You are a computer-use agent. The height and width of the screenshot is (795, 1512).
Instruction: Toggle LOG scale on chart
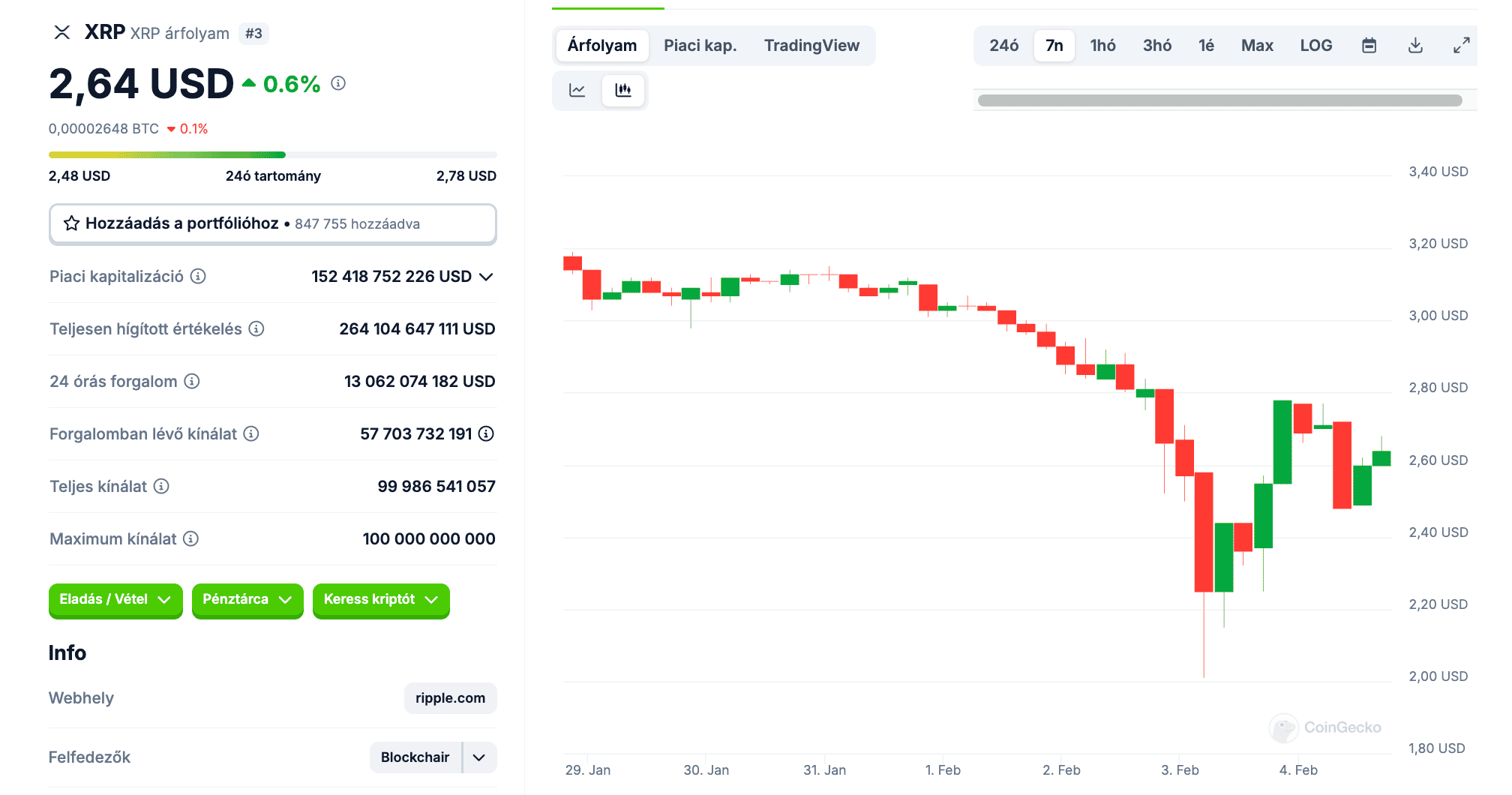1315,46
